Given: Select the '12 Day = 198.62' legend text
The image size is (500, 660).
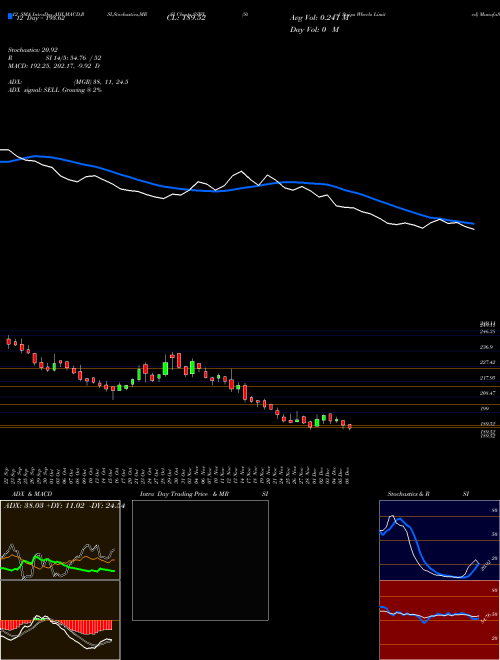Looking at the screenshot, I should coord(39,18).
